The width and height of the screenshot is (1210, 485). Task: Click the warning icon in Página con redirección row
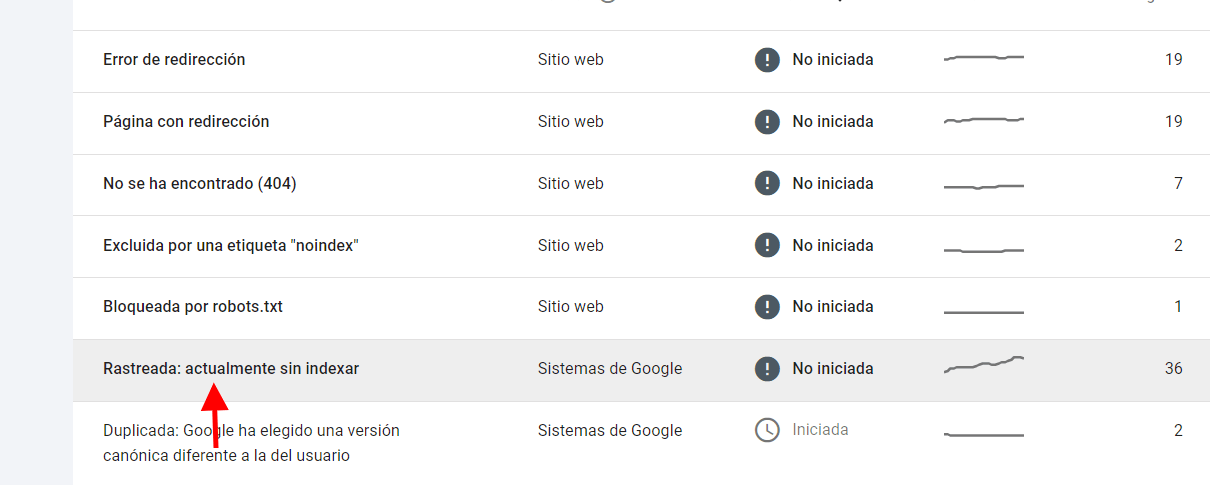pos(767,122)
